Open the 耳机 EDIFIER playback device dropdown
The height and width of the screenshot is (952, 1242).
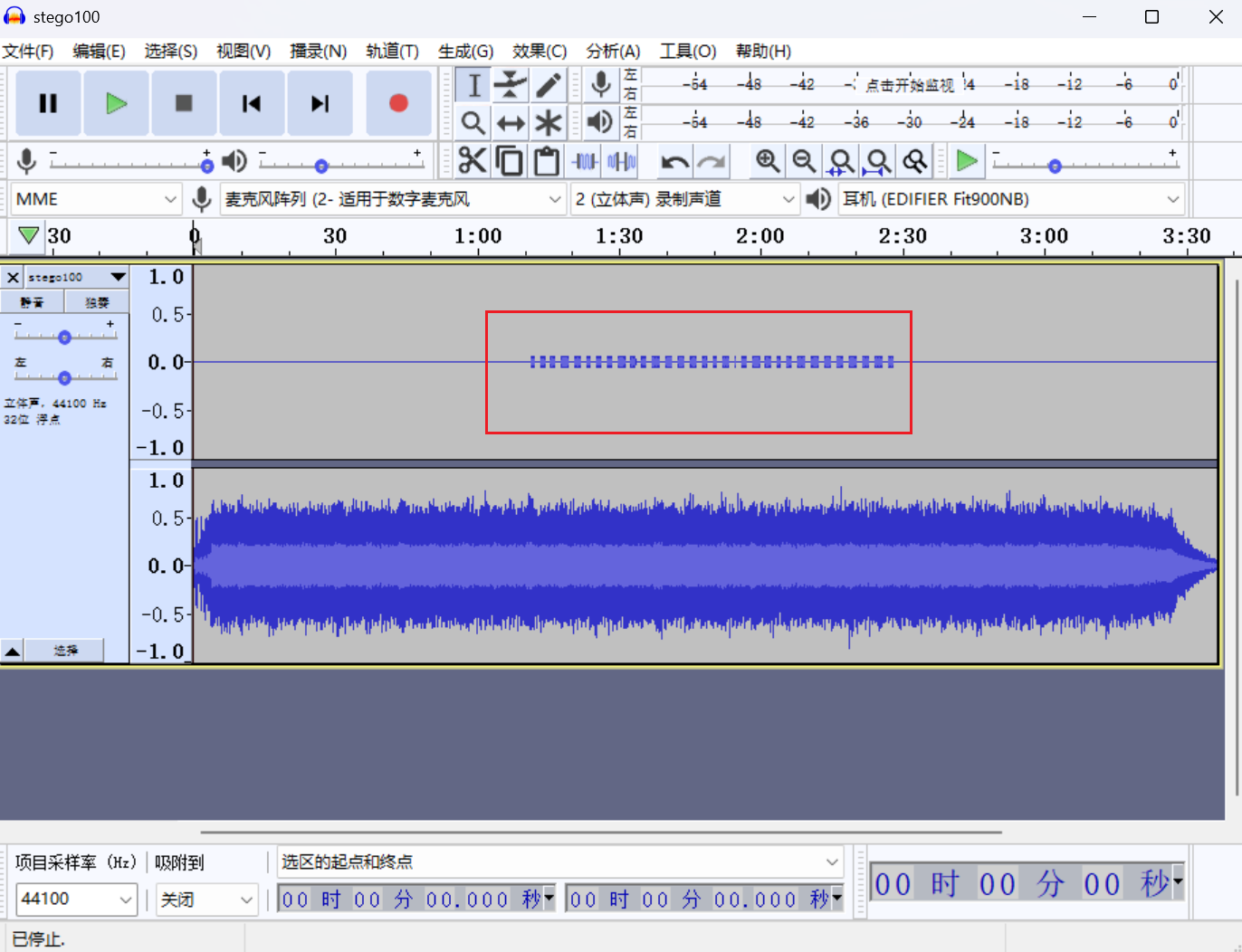point(1012,199)
